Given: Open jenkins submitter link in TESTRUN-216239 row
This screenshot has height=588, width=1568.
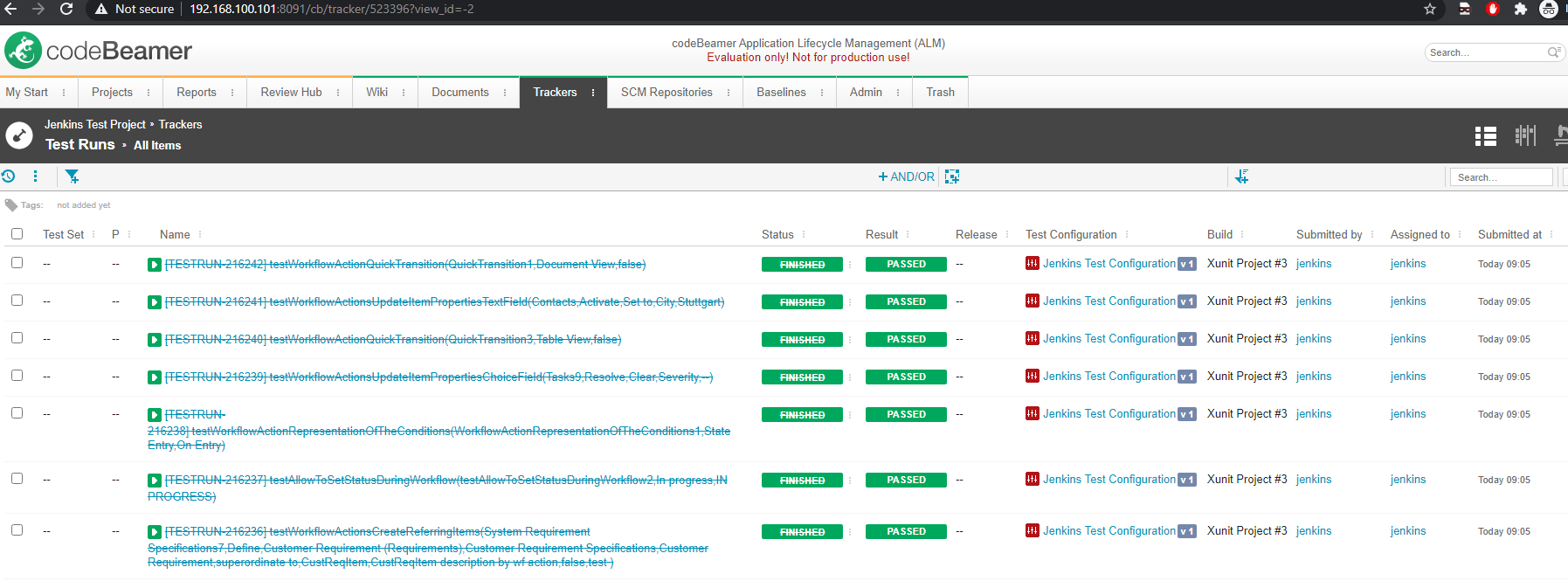Looking at the screenshot, I should pos(1314,376).
